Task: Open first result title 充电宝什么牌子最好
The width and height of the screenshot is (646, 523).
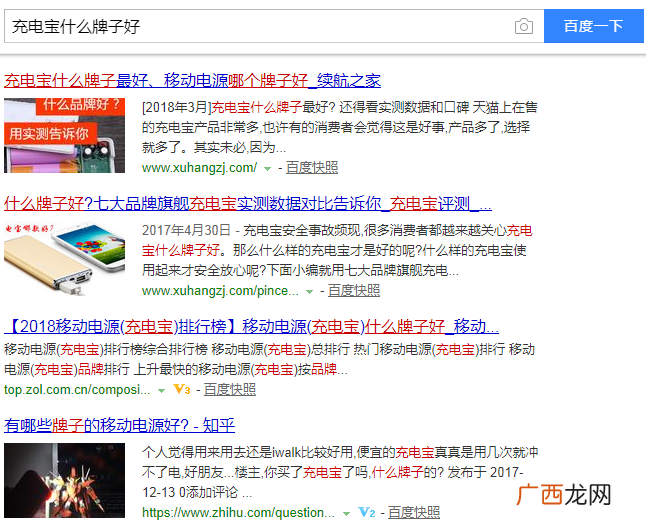Action: click(192, 80)
